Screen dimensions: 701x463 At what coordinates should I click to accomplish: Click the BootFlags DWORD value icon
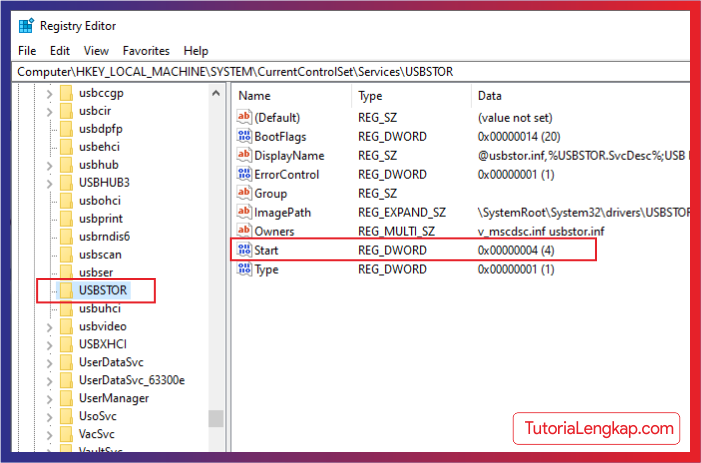[x=244, y=136]
